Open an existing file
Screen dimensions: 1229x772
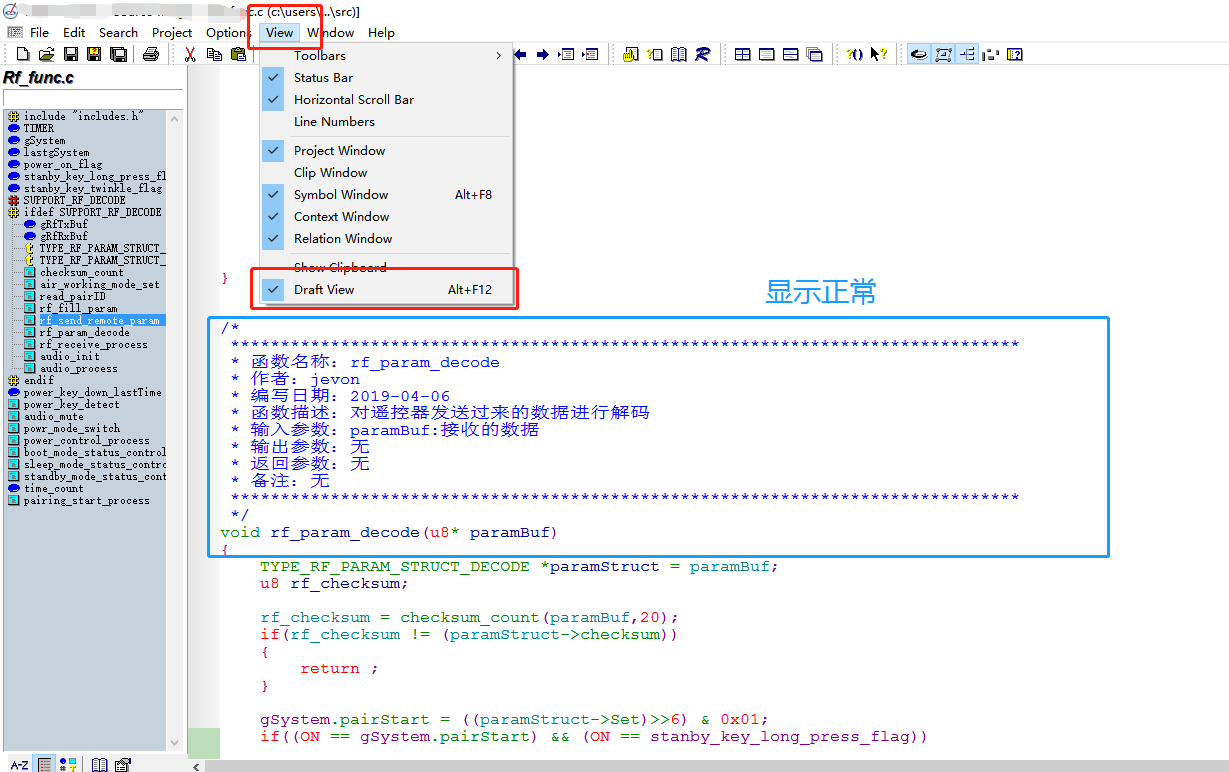click(x=45, y=54)
